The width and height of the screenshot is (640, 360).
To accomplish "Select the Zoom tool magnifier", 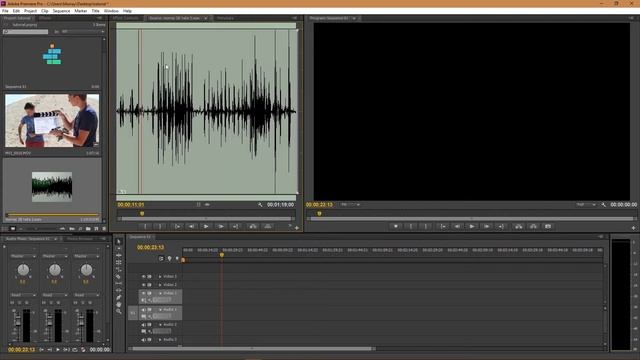I will (x=119, y=311).
